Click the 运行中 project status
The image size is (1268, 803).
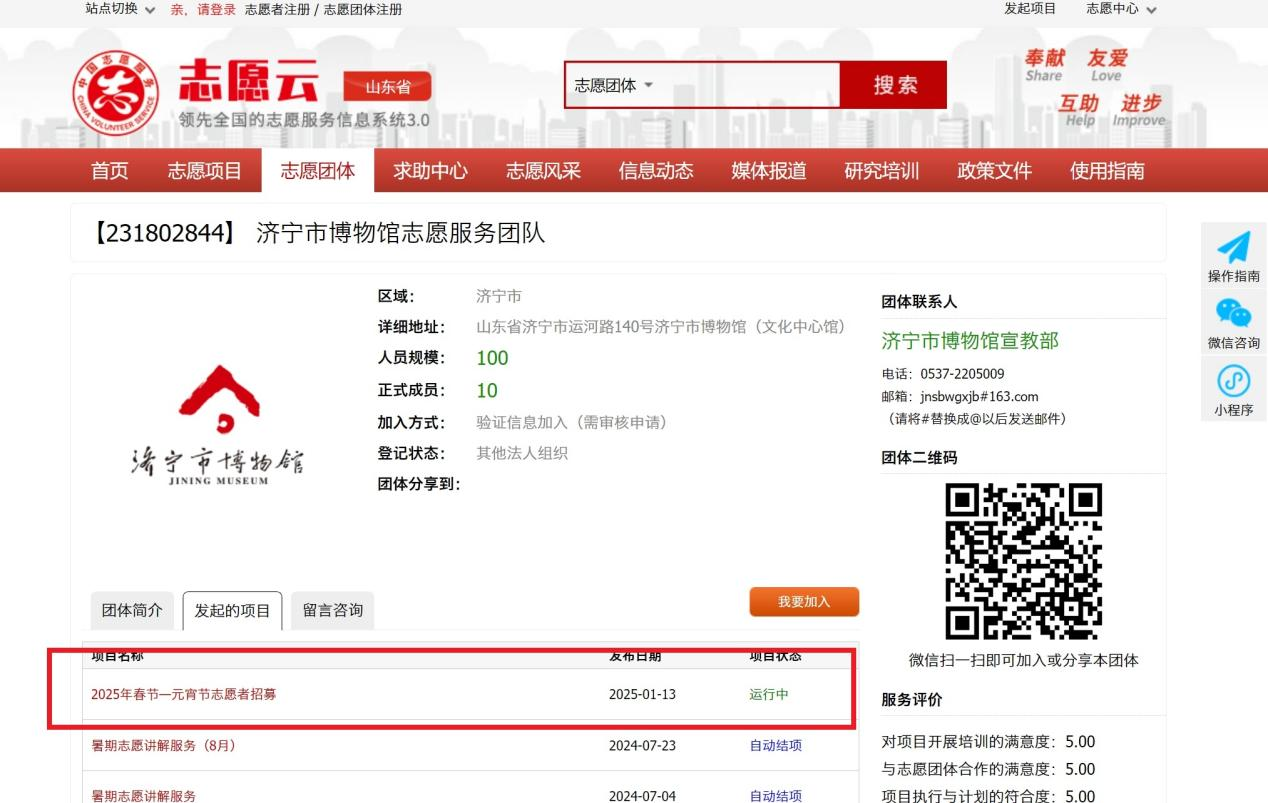click(769, 694)
